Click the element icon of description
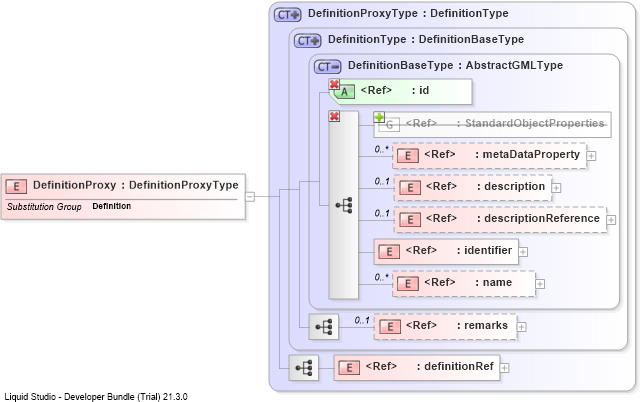The image size is (640, 402). (410, 188)
